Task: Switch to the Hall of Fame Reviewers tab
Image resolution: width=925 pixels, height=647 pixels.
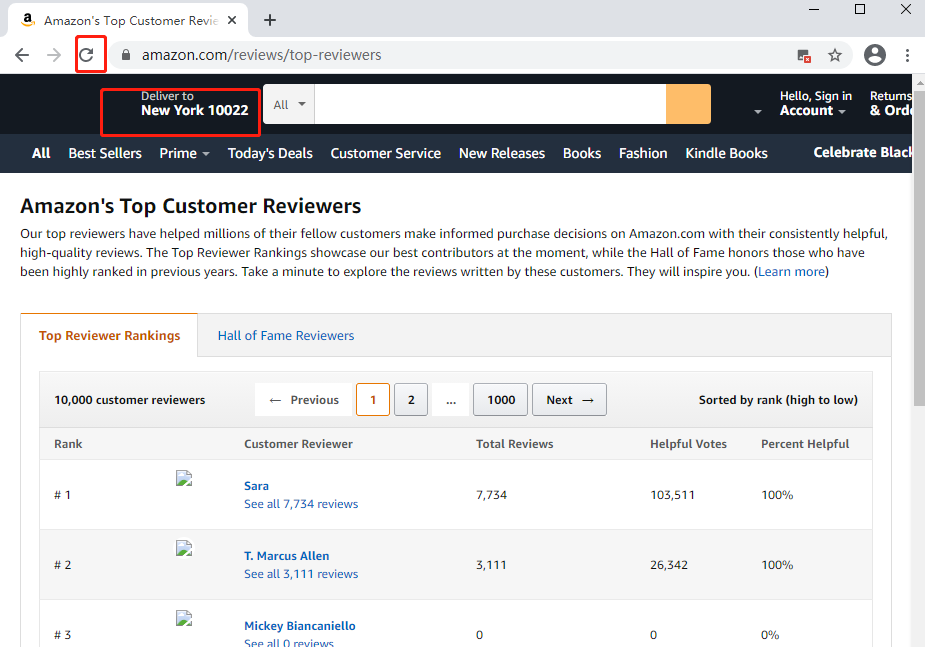Action: pyautogui.click(x=286, y=335)
